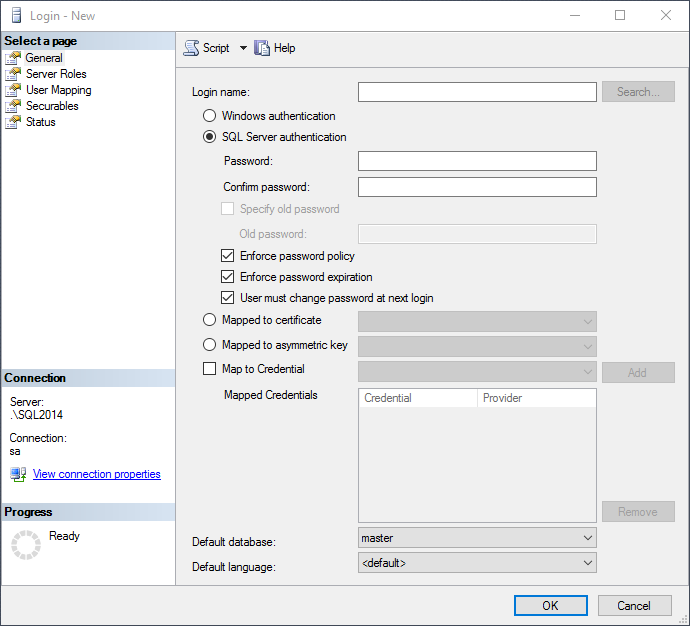
Task: Select Windows authentication radio button
Action: [209, 116]
